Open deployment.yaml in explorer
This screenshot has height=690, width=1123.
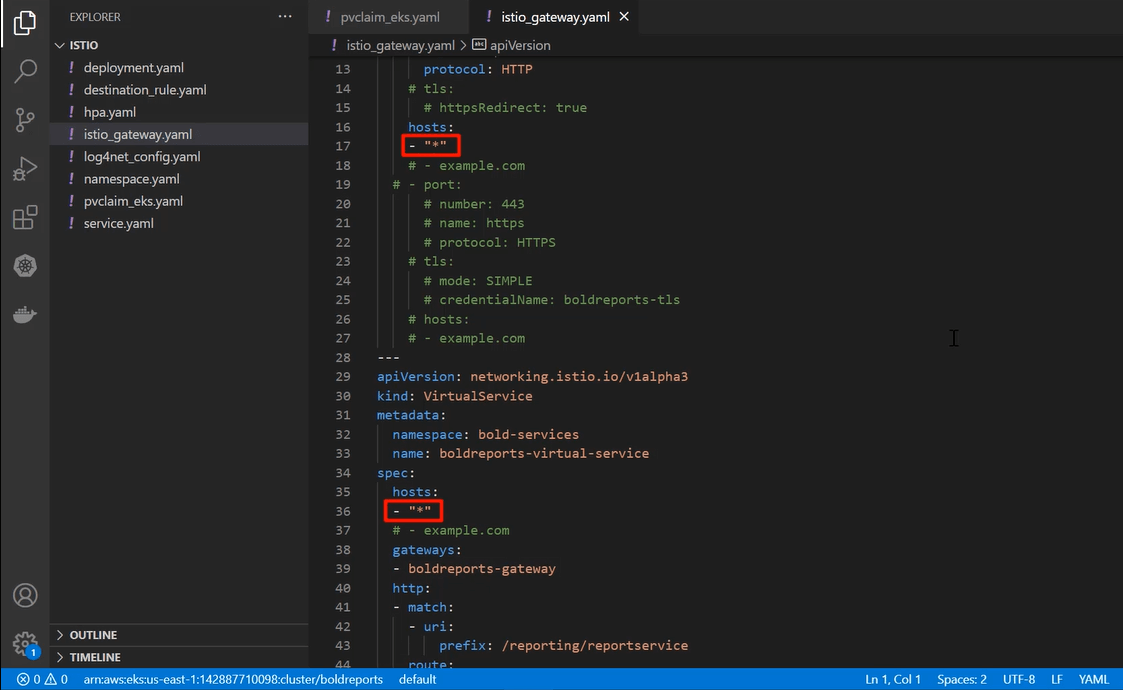(133, 67)
